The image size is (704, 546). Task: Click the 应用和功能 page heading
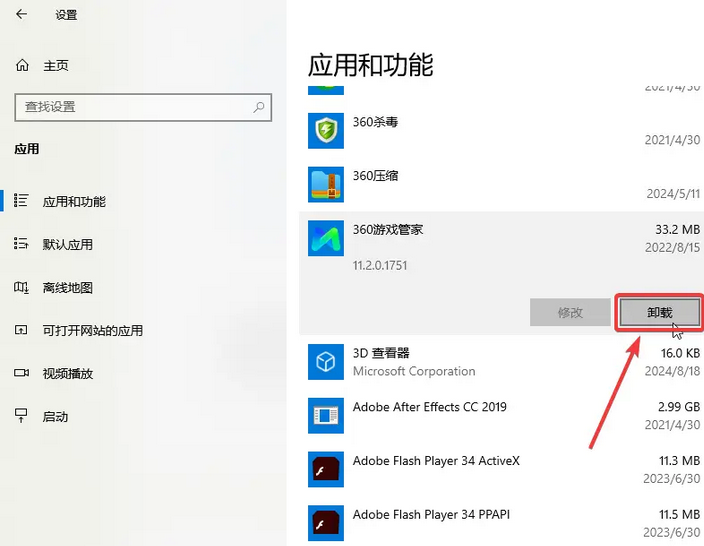click(x=371, y=65)
